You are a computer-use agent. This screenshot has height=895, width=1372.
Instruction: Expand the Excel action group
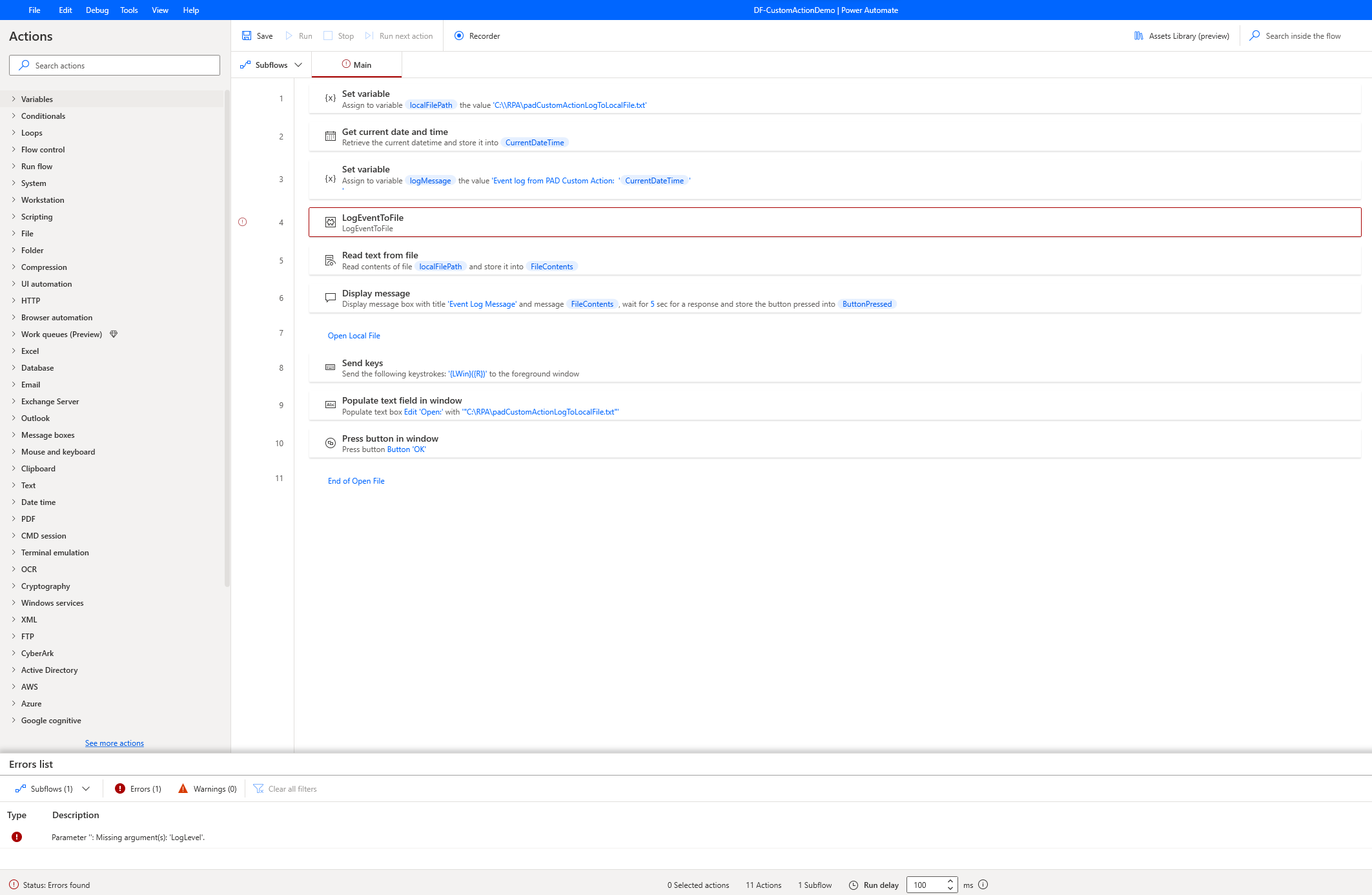coord(14,351)
